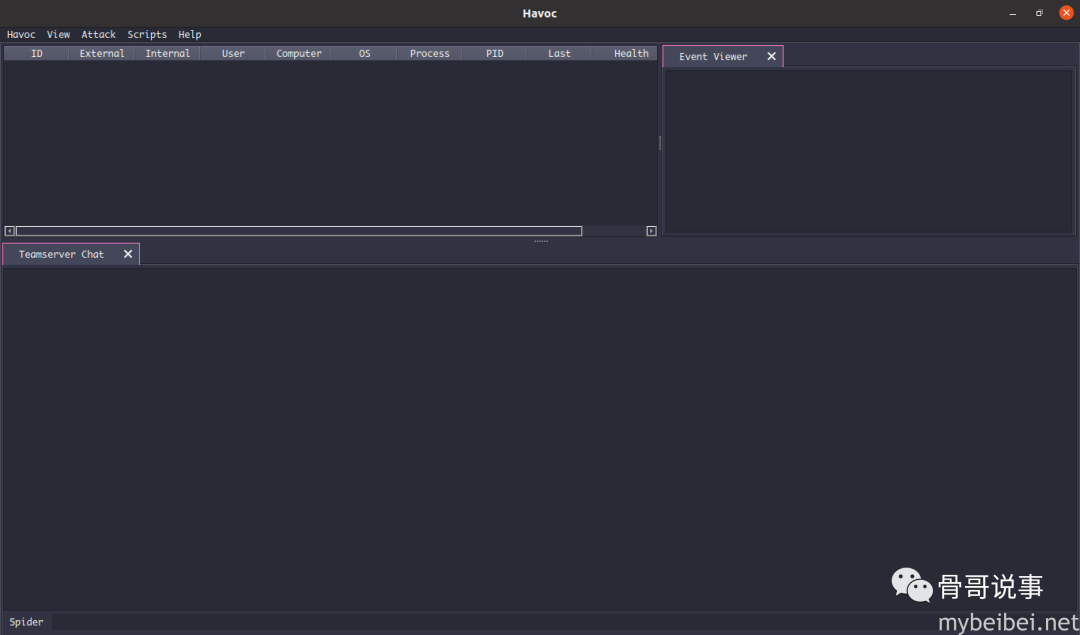Sort sessions by ID column header
The image size is (1080, 635).
coord(37,54)
